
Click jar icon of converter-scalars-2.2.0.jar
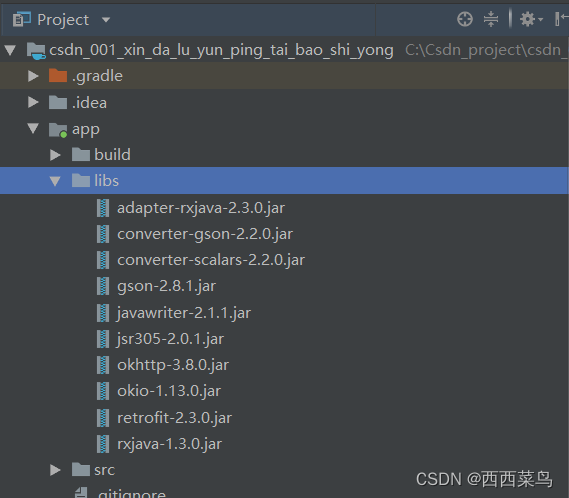[103, 260]
